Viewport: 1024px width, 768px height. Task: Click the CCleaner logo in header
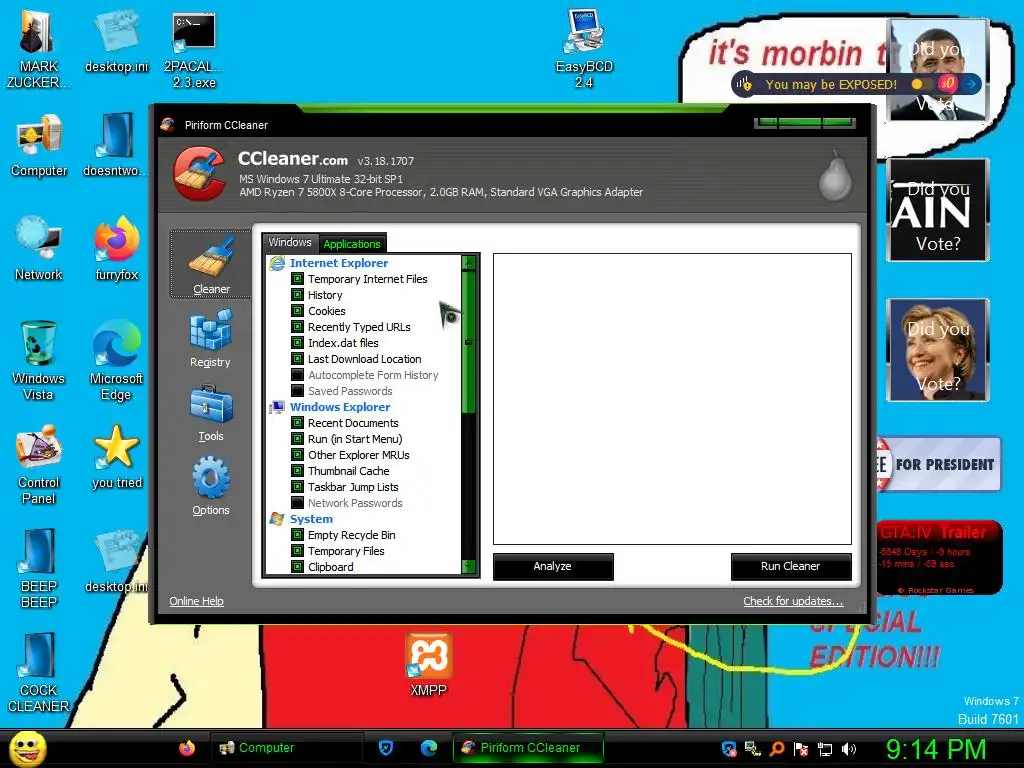click(x=200, y=173)
